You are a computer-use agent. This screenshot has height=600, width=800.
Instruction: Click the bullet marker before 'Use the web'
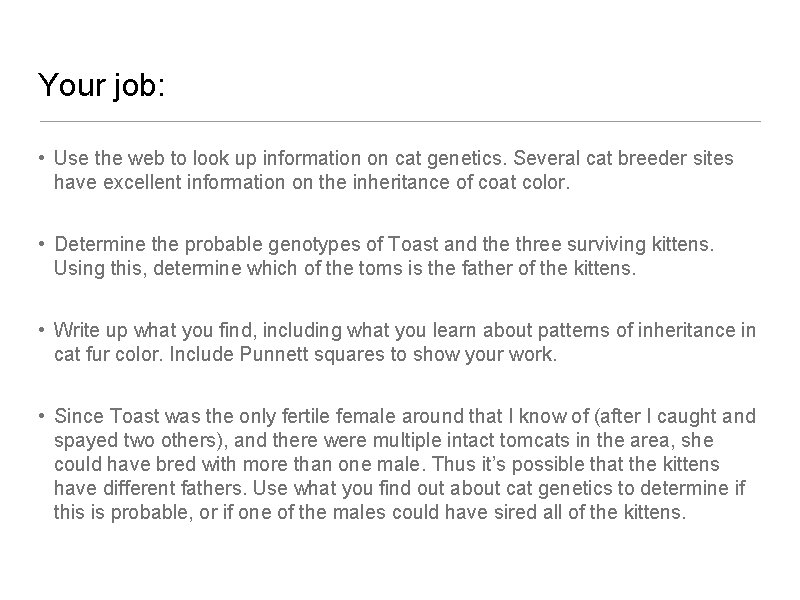(x=41, y=159)
